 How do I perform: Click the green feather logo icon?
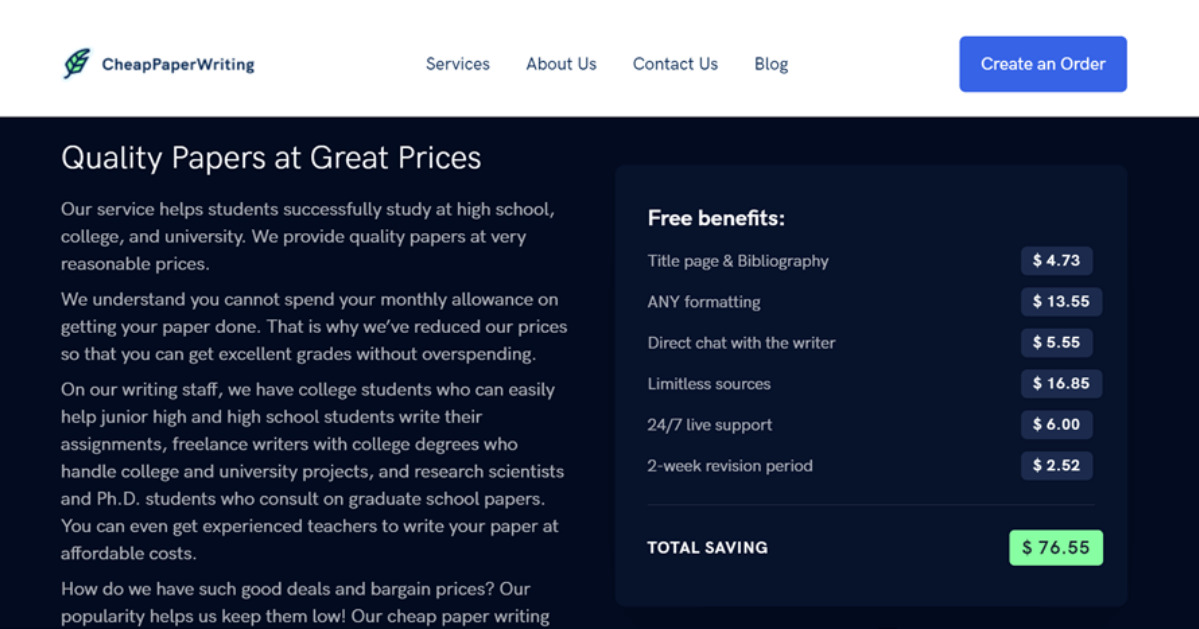[76, 64]
